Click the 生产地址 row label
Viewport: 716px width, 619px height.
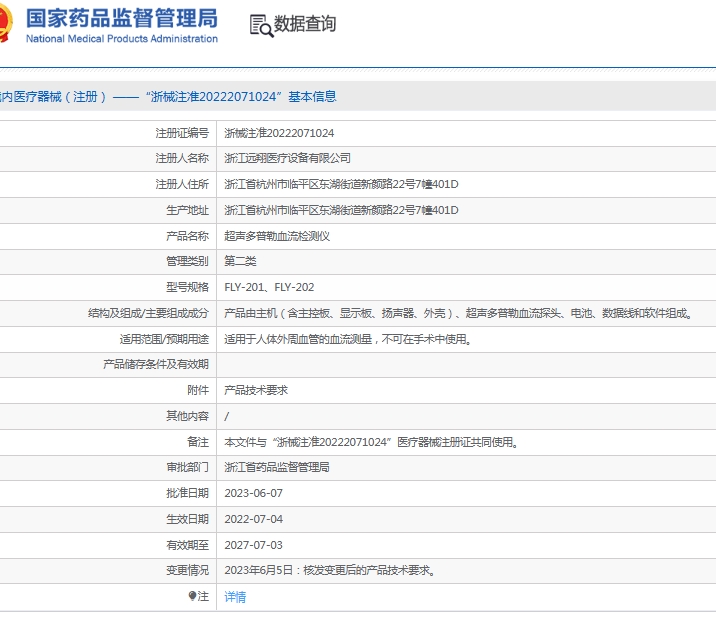point(187,210)
